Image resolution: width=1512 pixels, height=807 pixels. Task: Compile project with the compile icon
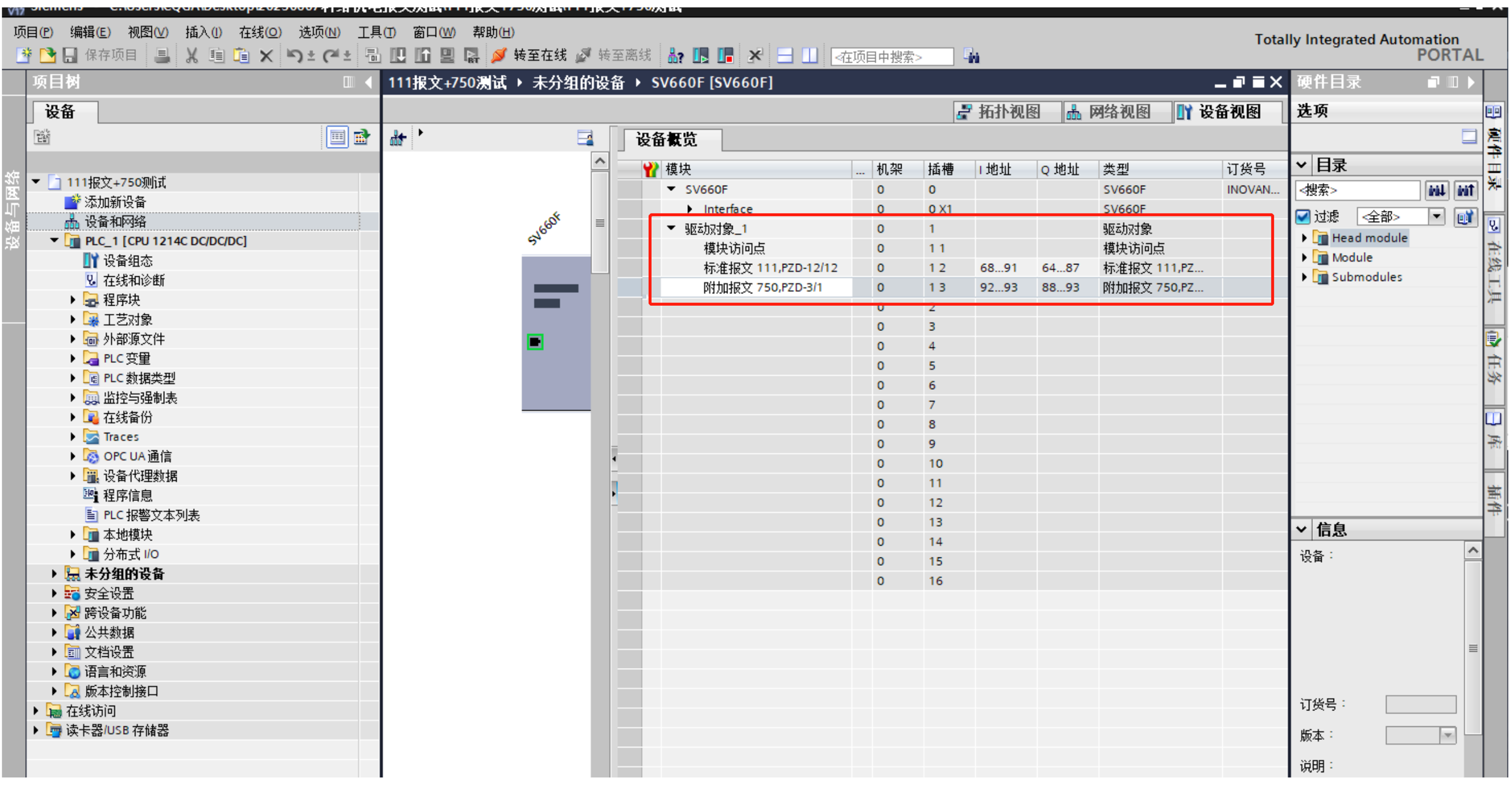pos(373,56)
